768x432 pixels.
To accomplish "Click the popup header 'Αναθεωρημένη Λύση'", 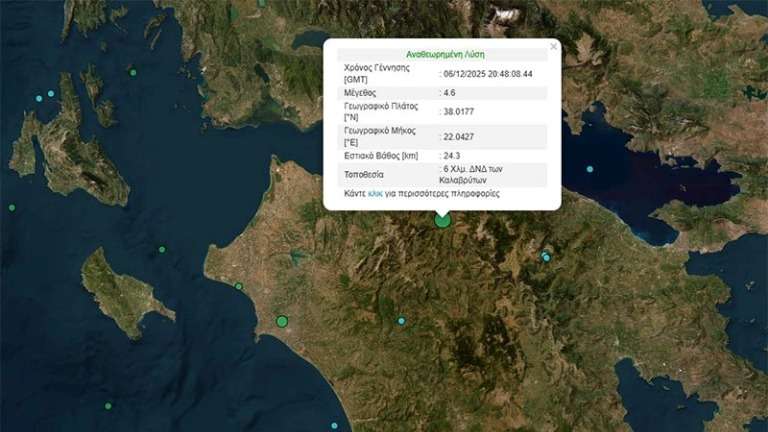I will tap(445, 54).
